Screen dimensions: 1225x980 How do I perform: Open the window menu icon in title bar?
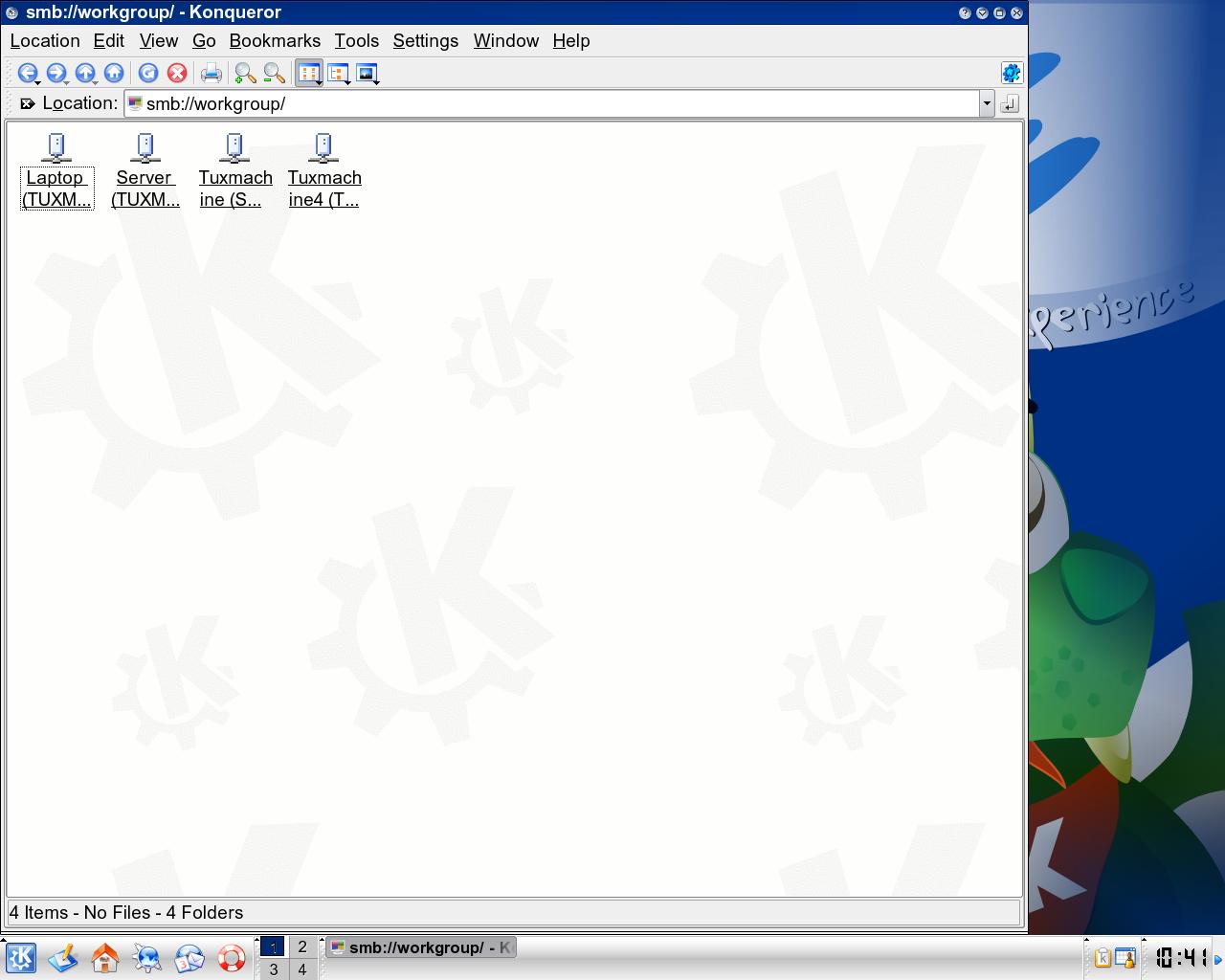click(11, 12)
